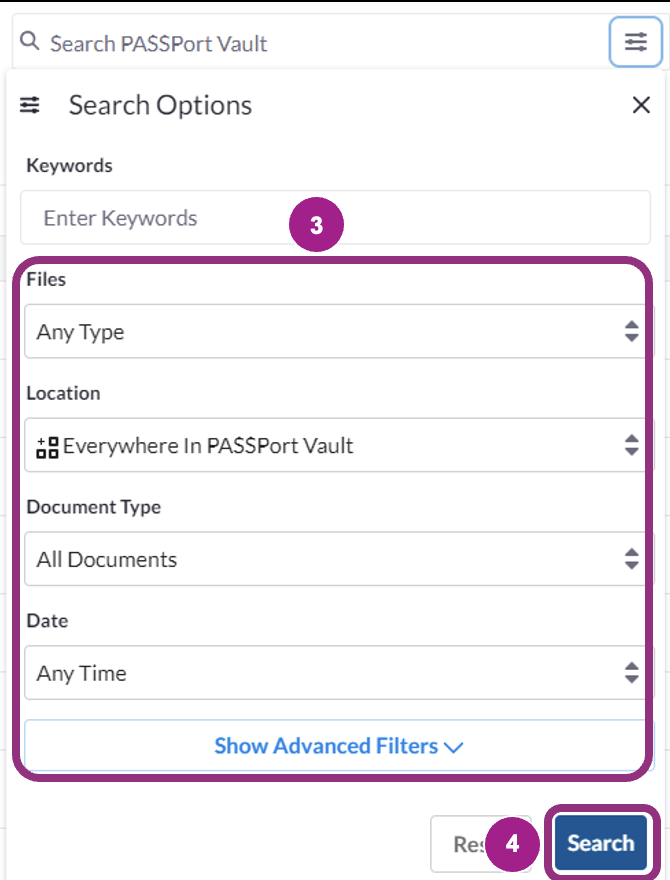Click the magnifying glass search icon
This screenshot has width=670, height=880.
click(x=30, y=41)
